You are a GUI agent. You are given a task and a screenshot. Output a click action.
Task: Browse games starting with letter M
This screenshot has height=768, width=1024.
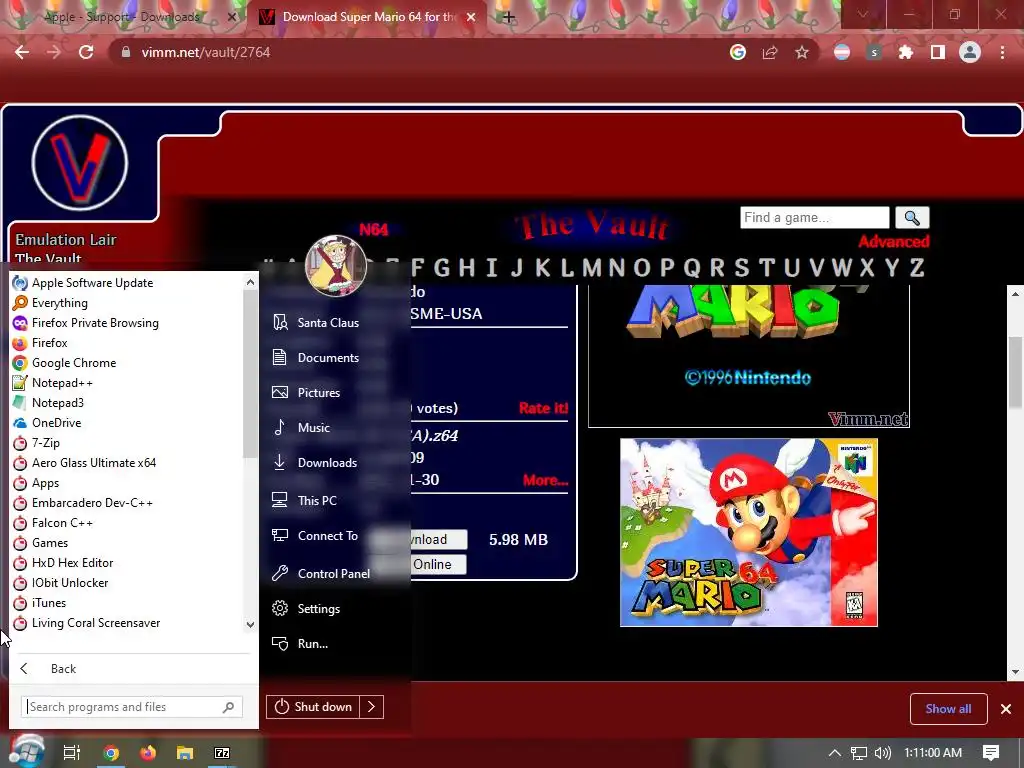point(592,267)
